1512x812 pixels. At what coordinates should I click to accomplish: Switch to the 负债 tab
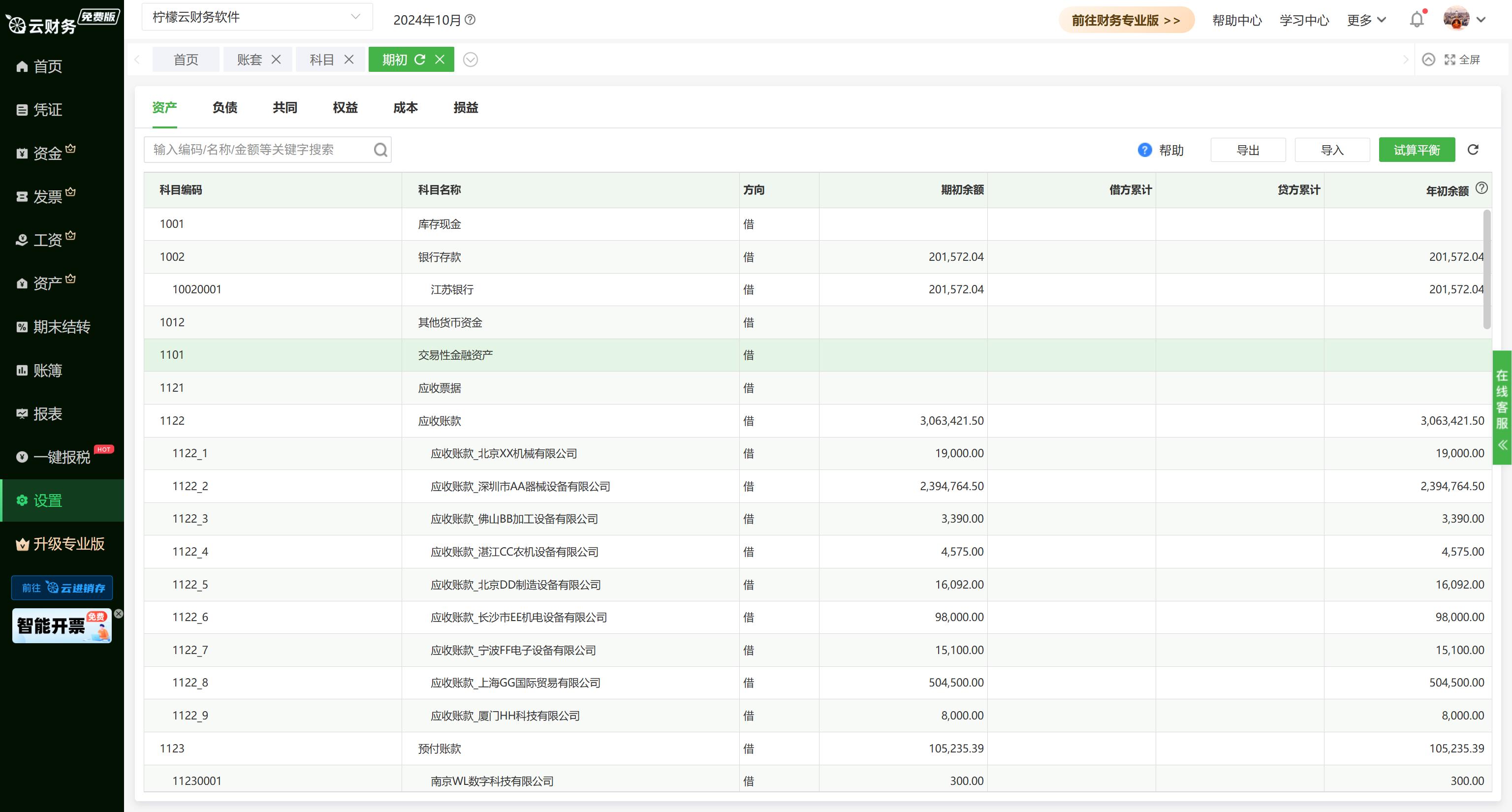(225, 107)
